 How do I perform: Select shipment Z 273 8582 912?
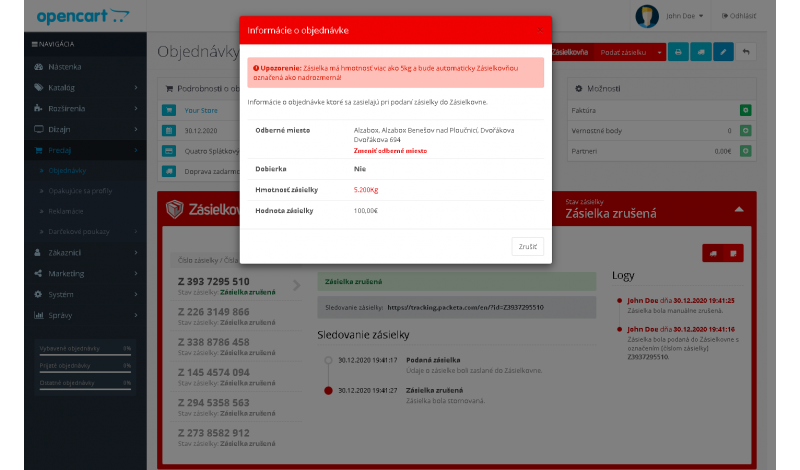(236, 437)
